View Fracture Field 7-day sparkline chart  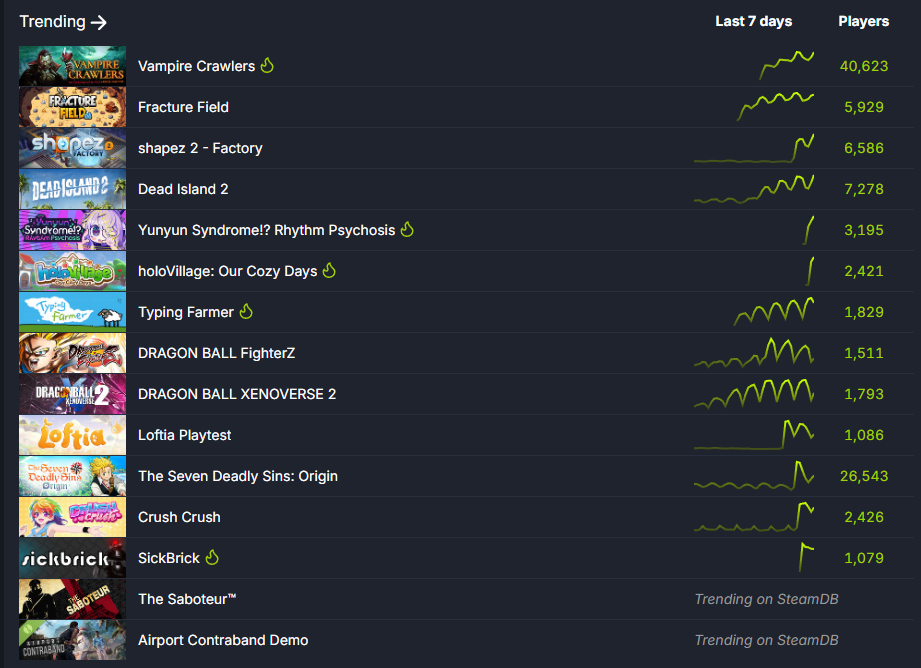[775, 106]
